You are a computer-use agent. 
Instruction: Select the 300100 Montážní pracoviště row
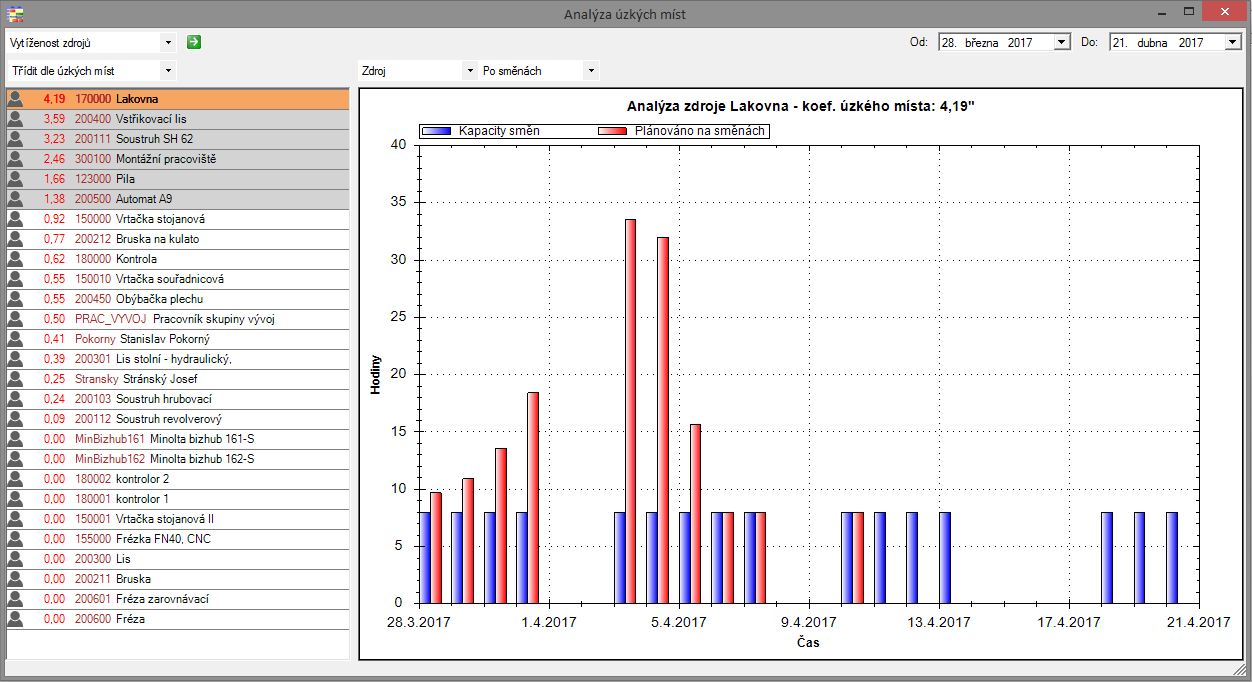pyautogui.click(x=178, y=159)
